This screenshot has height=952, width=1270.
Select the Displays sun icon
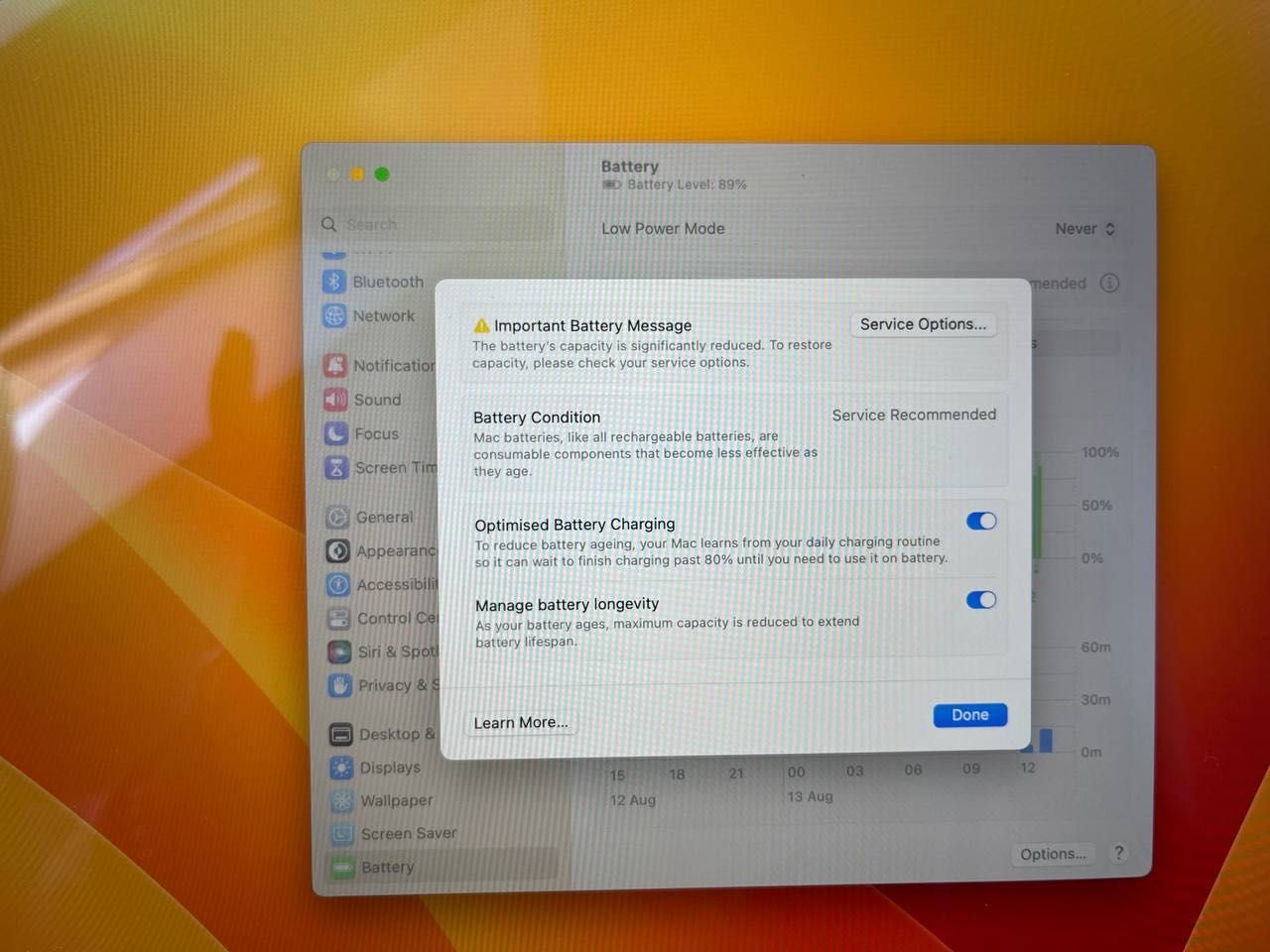click(342, 768)
